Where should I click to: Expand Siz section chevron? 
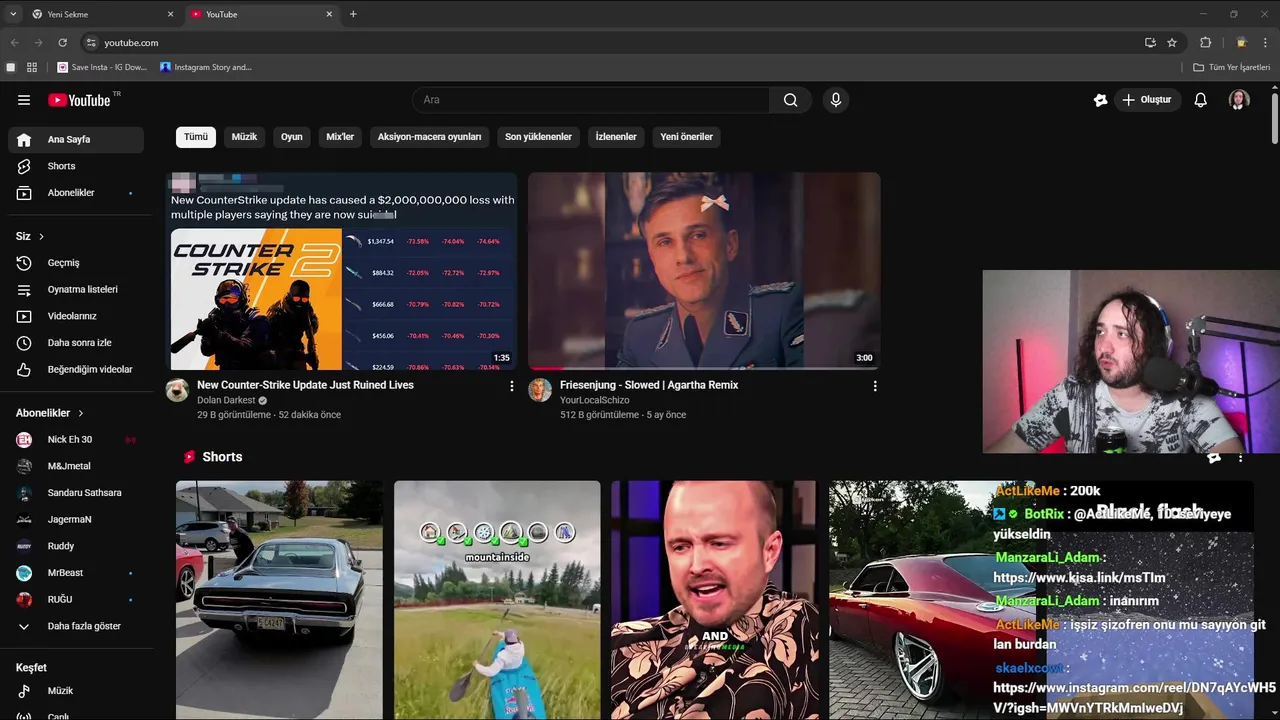pyautogui.click(x=41, y=237)
